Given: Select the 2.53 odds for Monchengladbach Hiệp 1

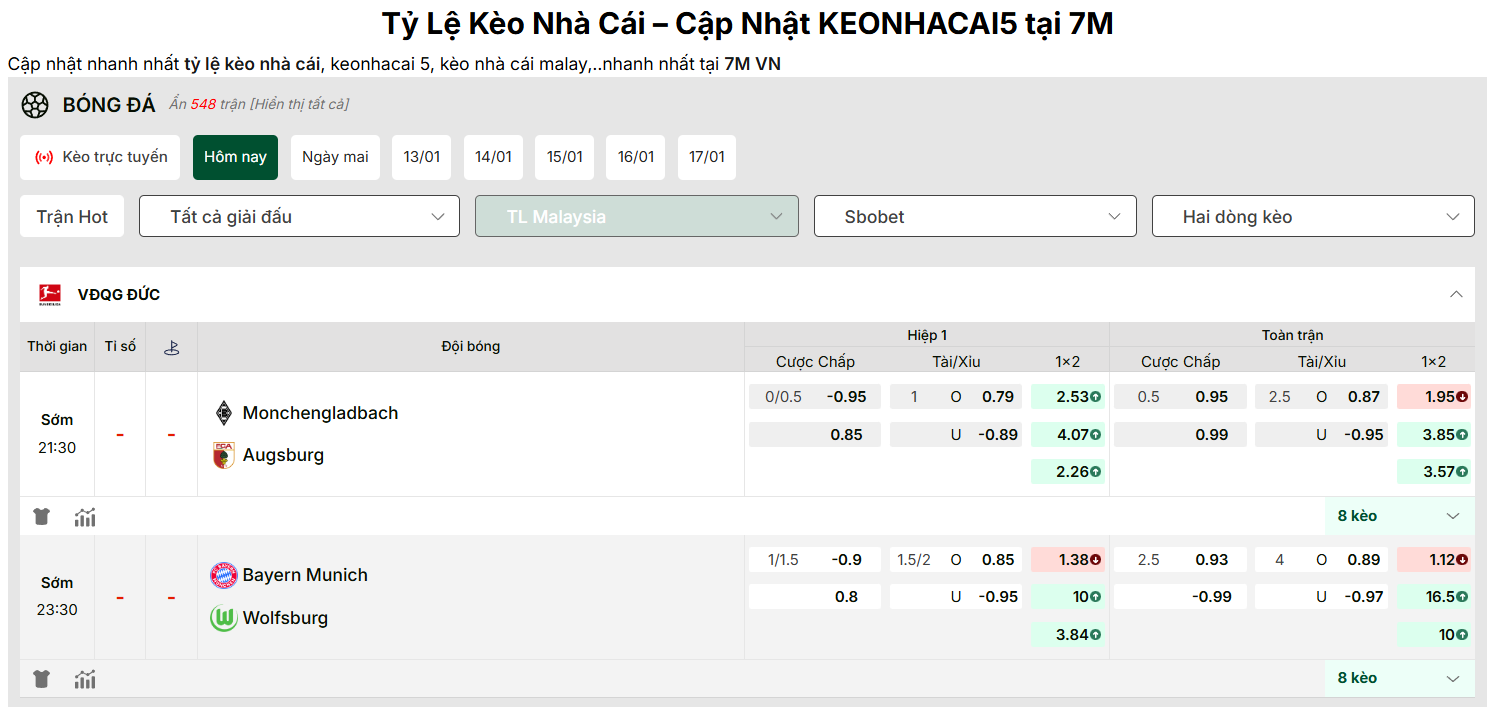Looking at the screenshot, I should (1068, 396).
